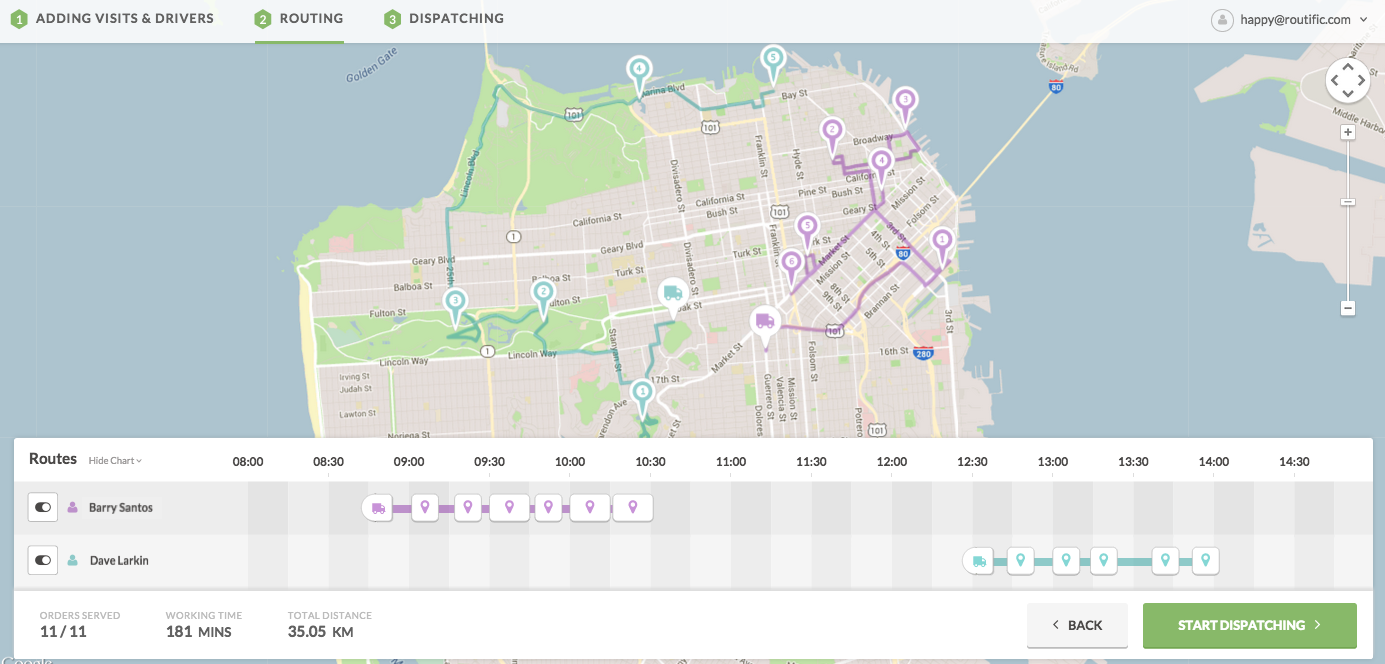This screenshot has height=664, width=1385.
Task: Click the 10:30 timeline label
Action: point(650,462)
